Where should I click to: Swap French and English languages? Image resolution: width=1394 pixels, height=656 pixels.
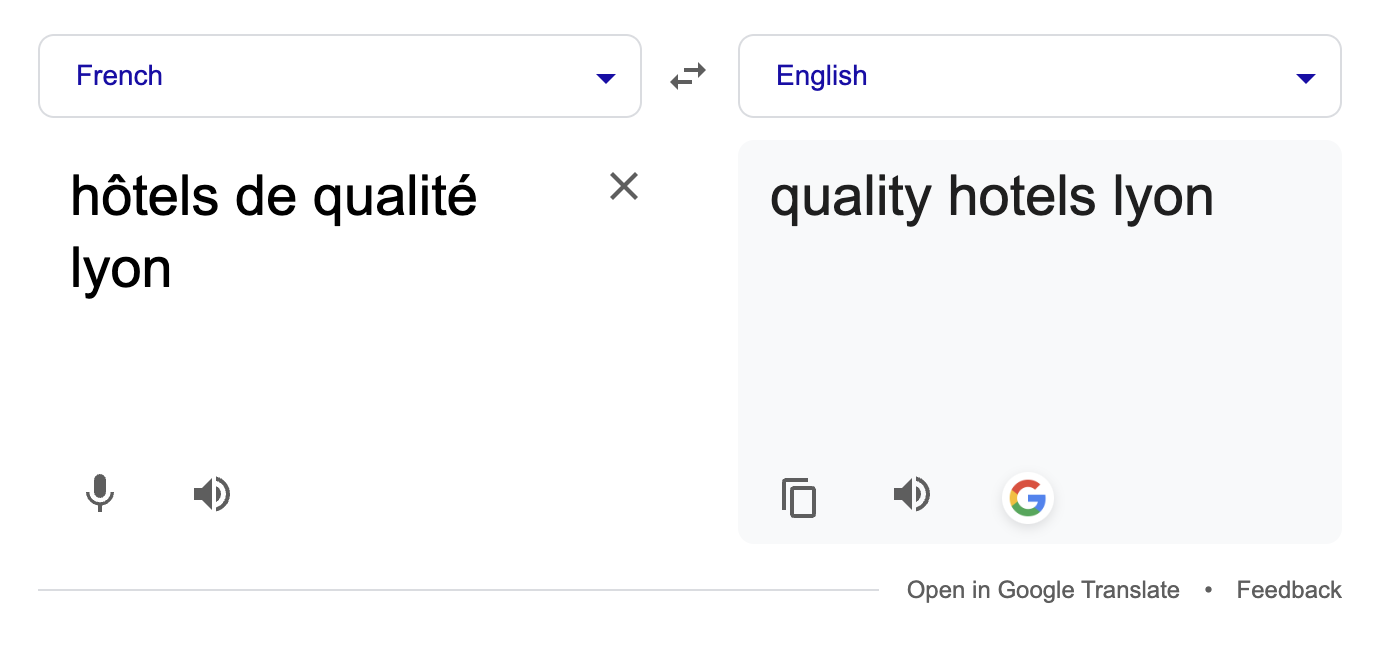(x=688, y=76)
